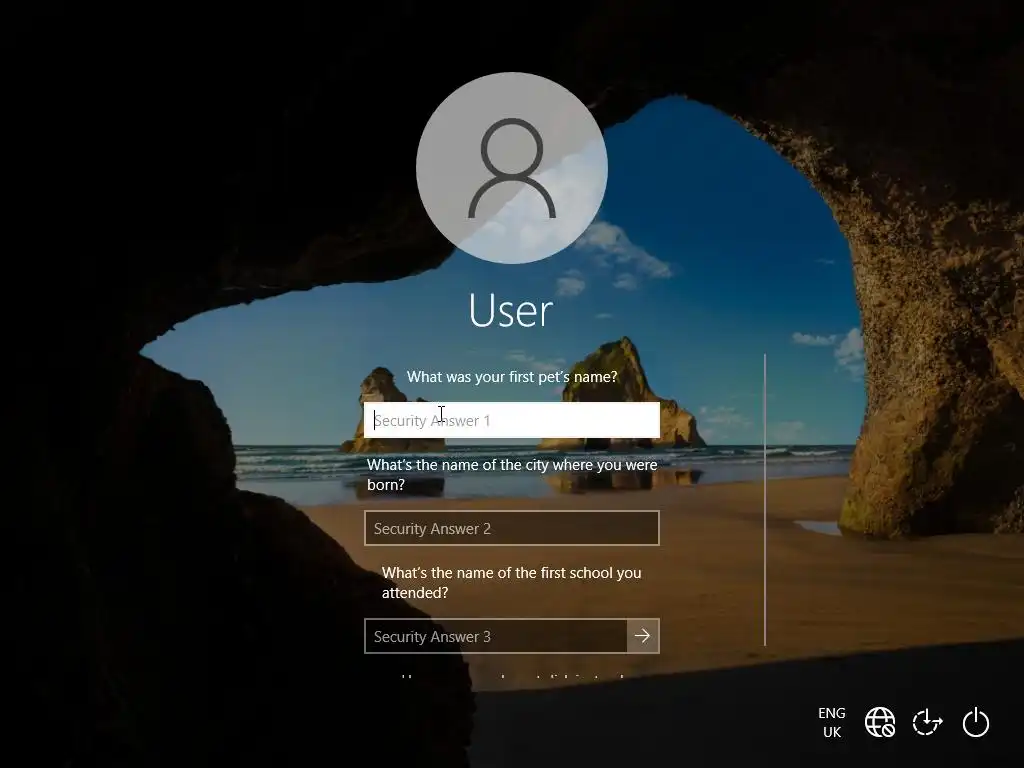Click the question about the city where you were born

(x=512, y=475)
